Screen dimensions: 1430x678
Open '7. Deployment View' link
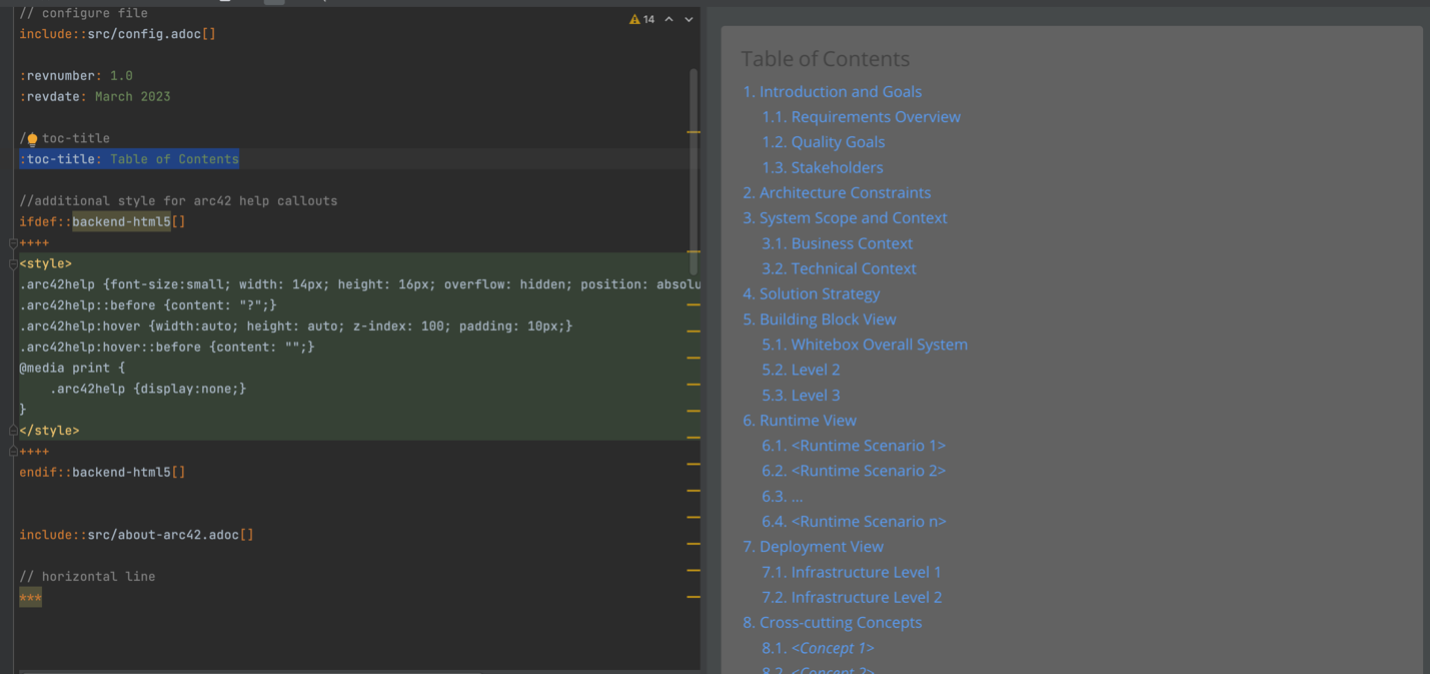(813, 547)
